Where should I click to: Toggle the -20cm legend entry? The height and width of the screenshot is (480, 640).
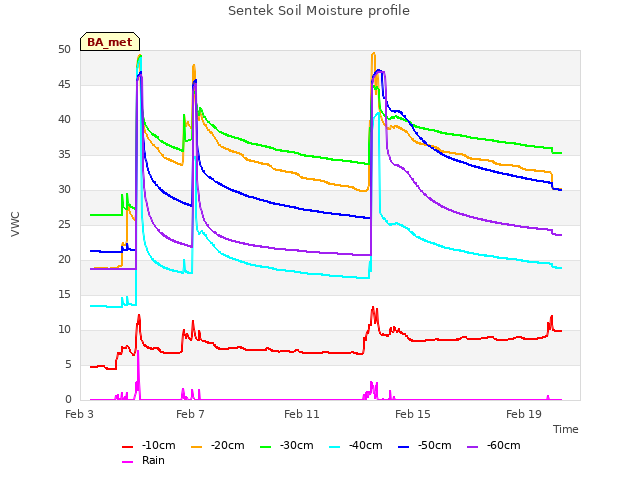218,446
